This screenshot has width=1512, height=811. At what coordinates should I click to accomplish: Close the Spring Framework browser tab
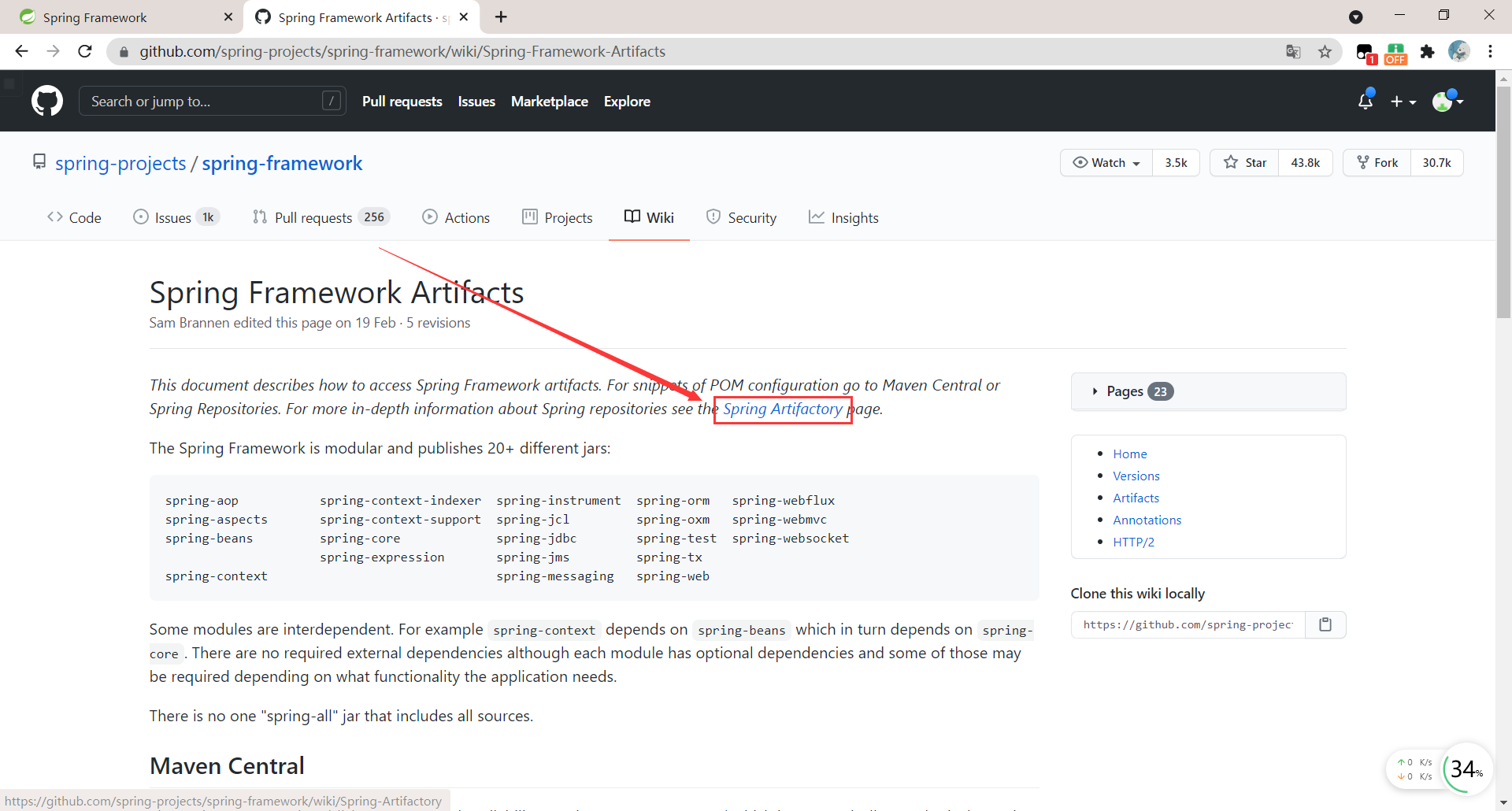click(x=228, y=17)
